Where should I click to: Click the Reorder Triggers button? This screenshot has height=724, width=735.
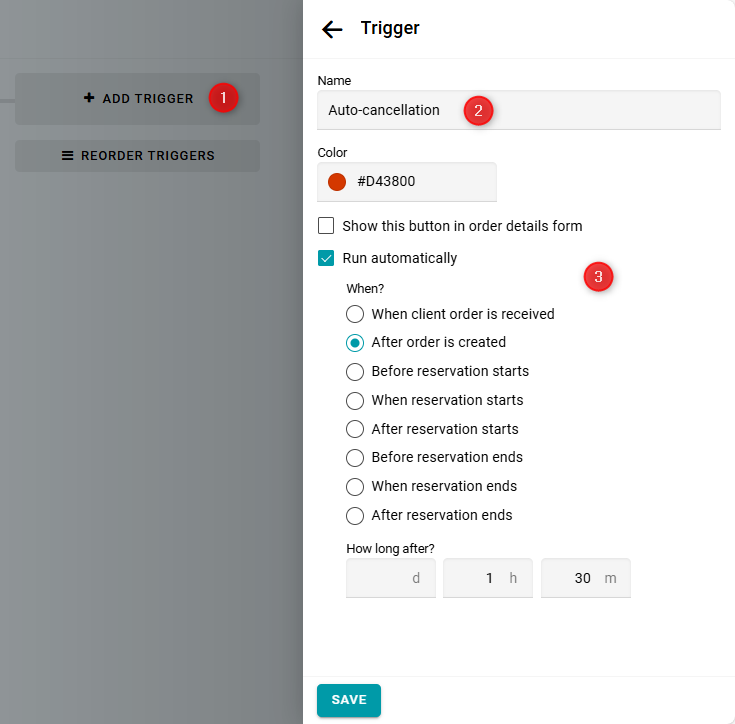pos(137,156)
